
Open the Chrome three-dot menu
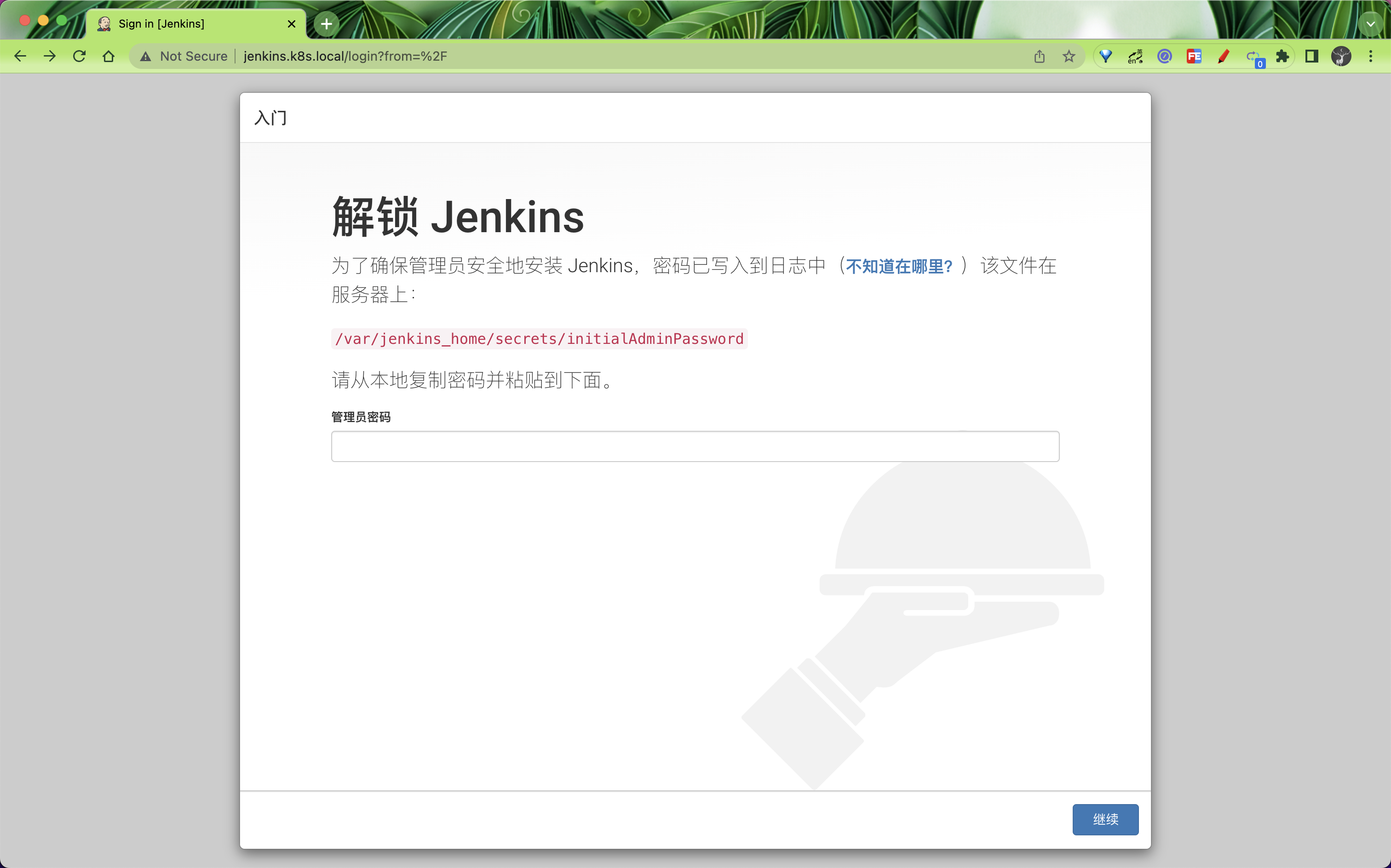(1372, 56)
